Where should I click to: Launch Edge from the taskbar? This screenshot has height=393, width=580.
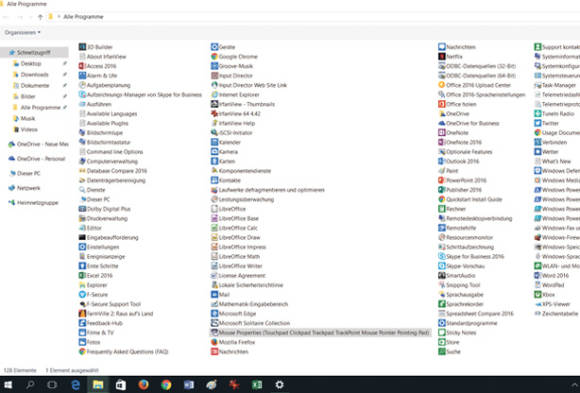click(75, 385)
